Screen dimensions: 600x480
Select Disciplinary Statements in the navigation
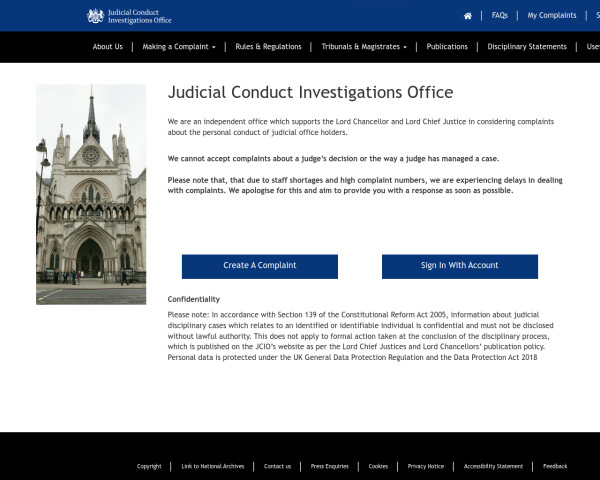click(x=527, y=47)
